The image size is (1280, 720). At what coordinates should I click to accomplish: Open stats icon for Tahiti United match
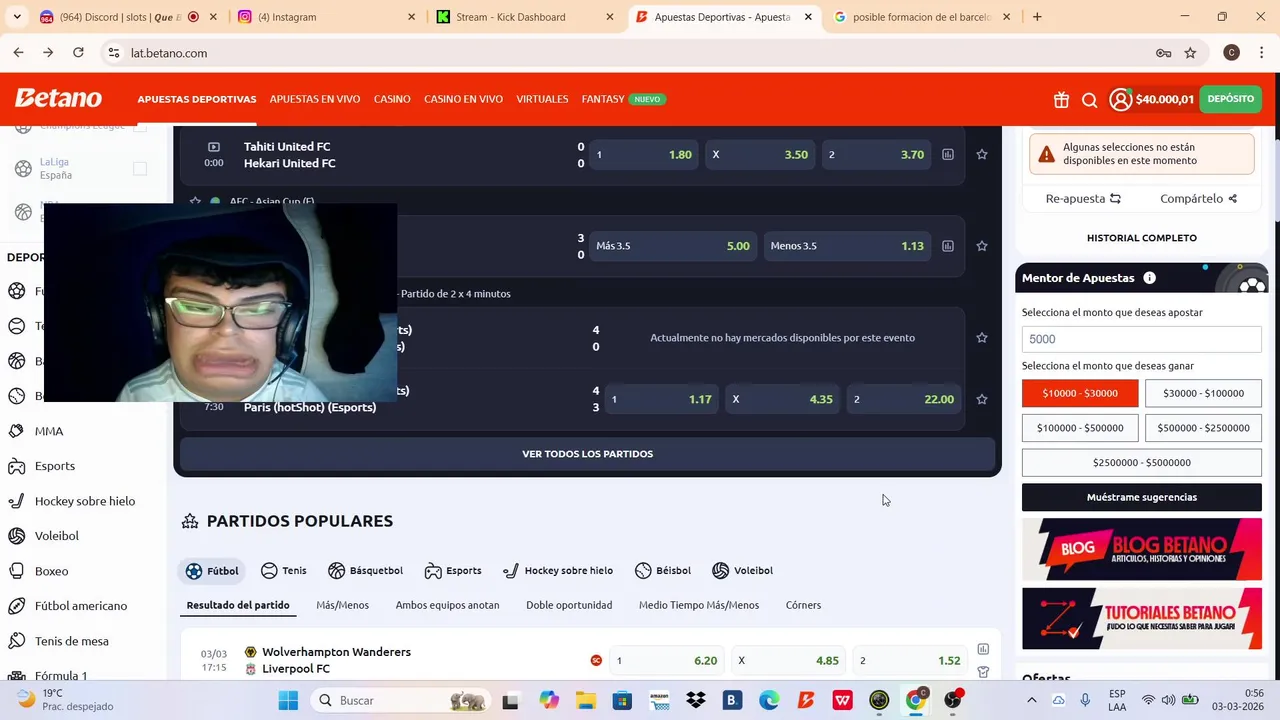pos(948,154)
